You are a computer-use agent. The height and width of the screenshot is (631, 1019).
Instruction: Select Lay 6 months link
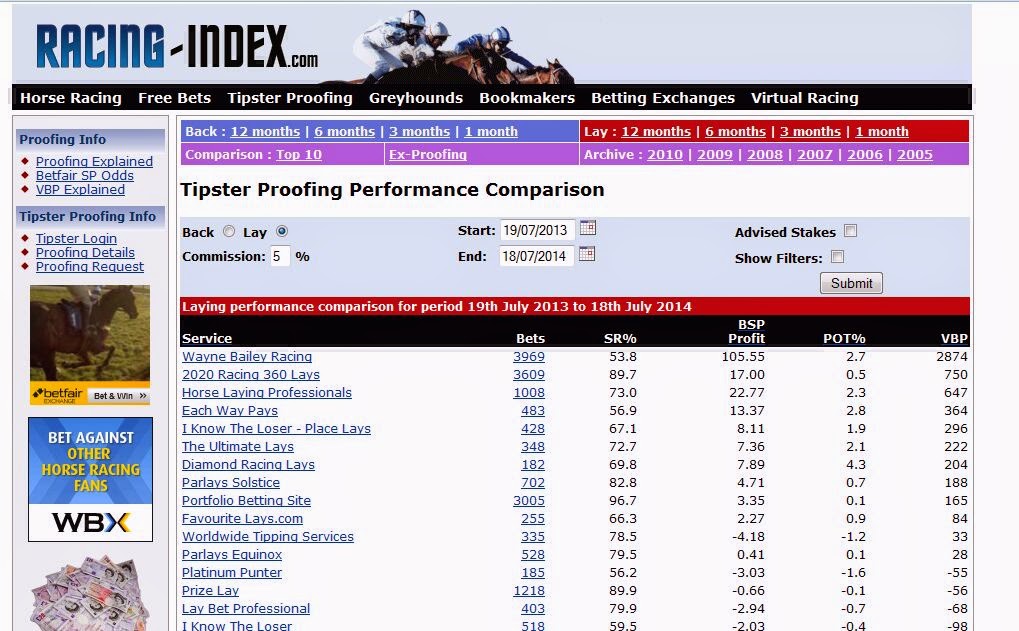click(736, 131)
